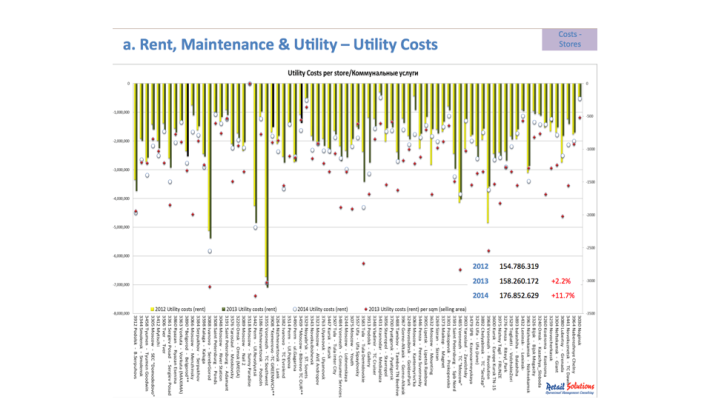Click the left axis label "-7,000,000"

click(122, 285)
